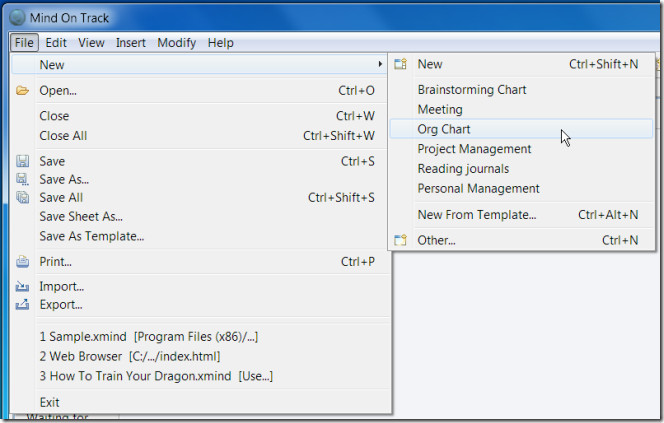Choose Save from File menu
This screenshot has width=664, height=423.
click(199, 161)
